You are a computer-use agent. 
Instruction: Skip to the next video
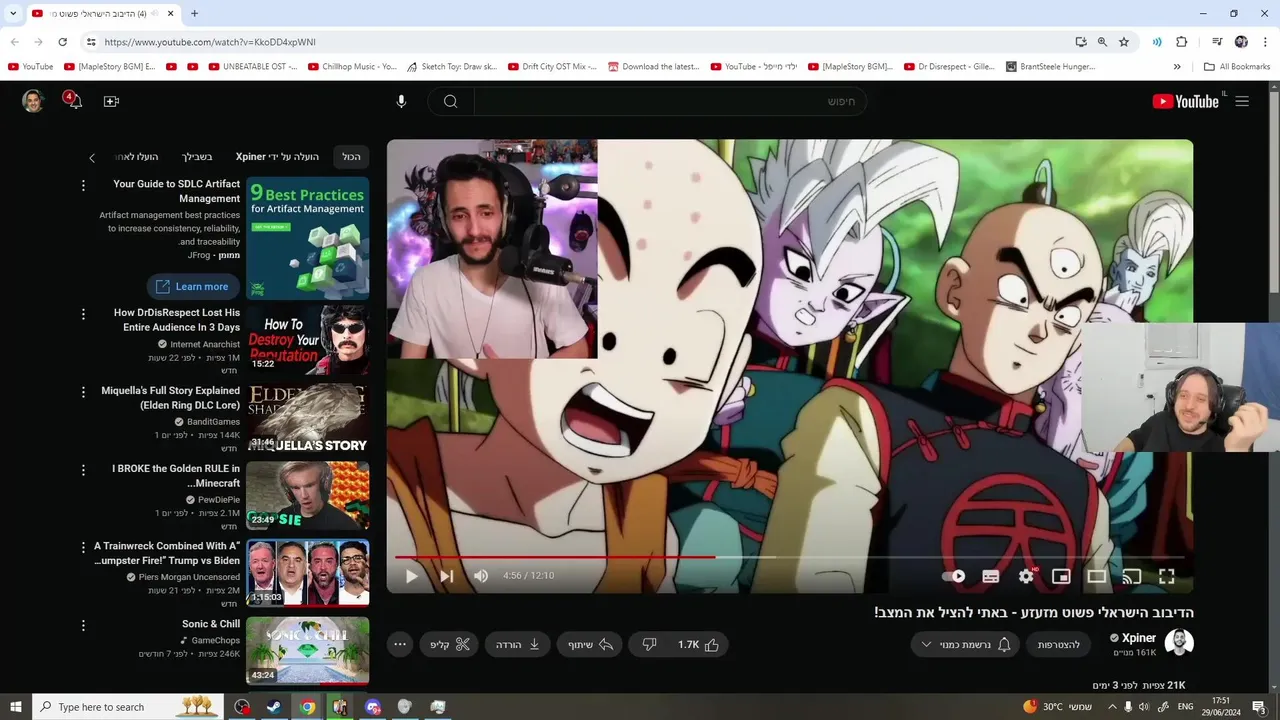(447, 576)
